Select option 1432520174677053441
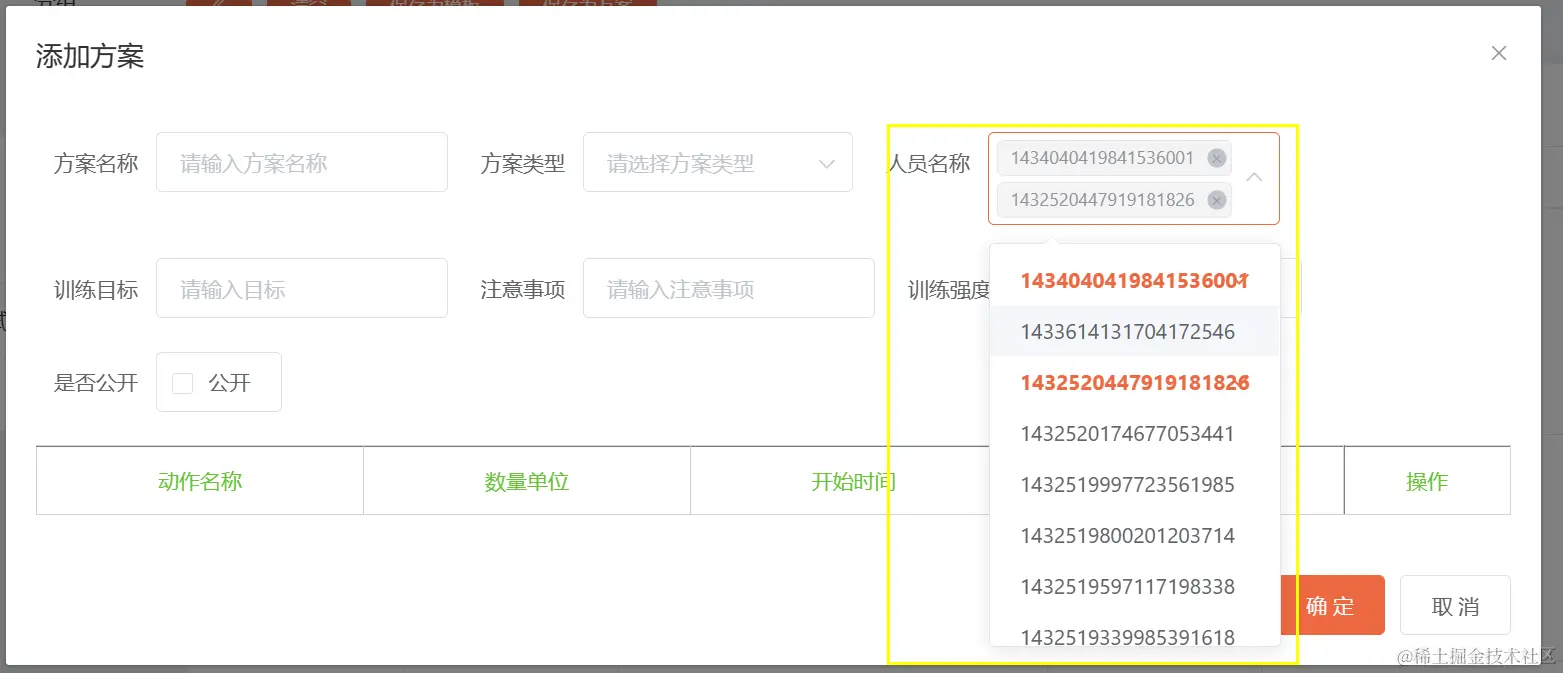Screen dimensions: 1563x673 (x=1135, y=434)
